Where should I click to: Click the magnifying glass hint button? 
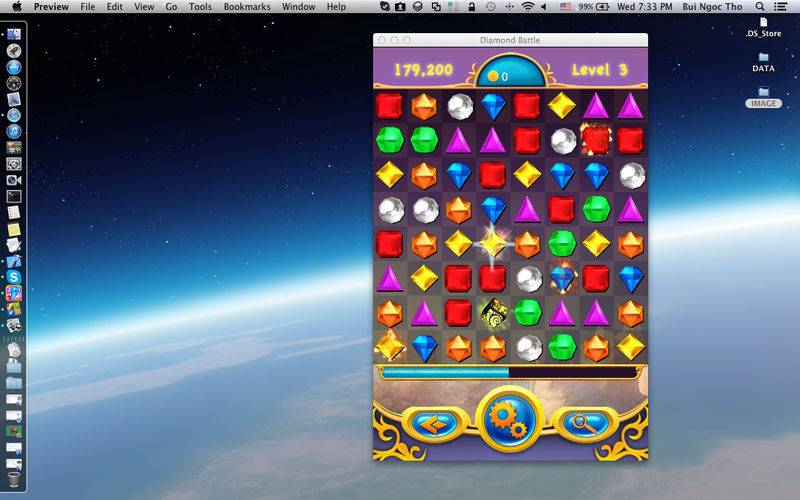coord(586,423)
